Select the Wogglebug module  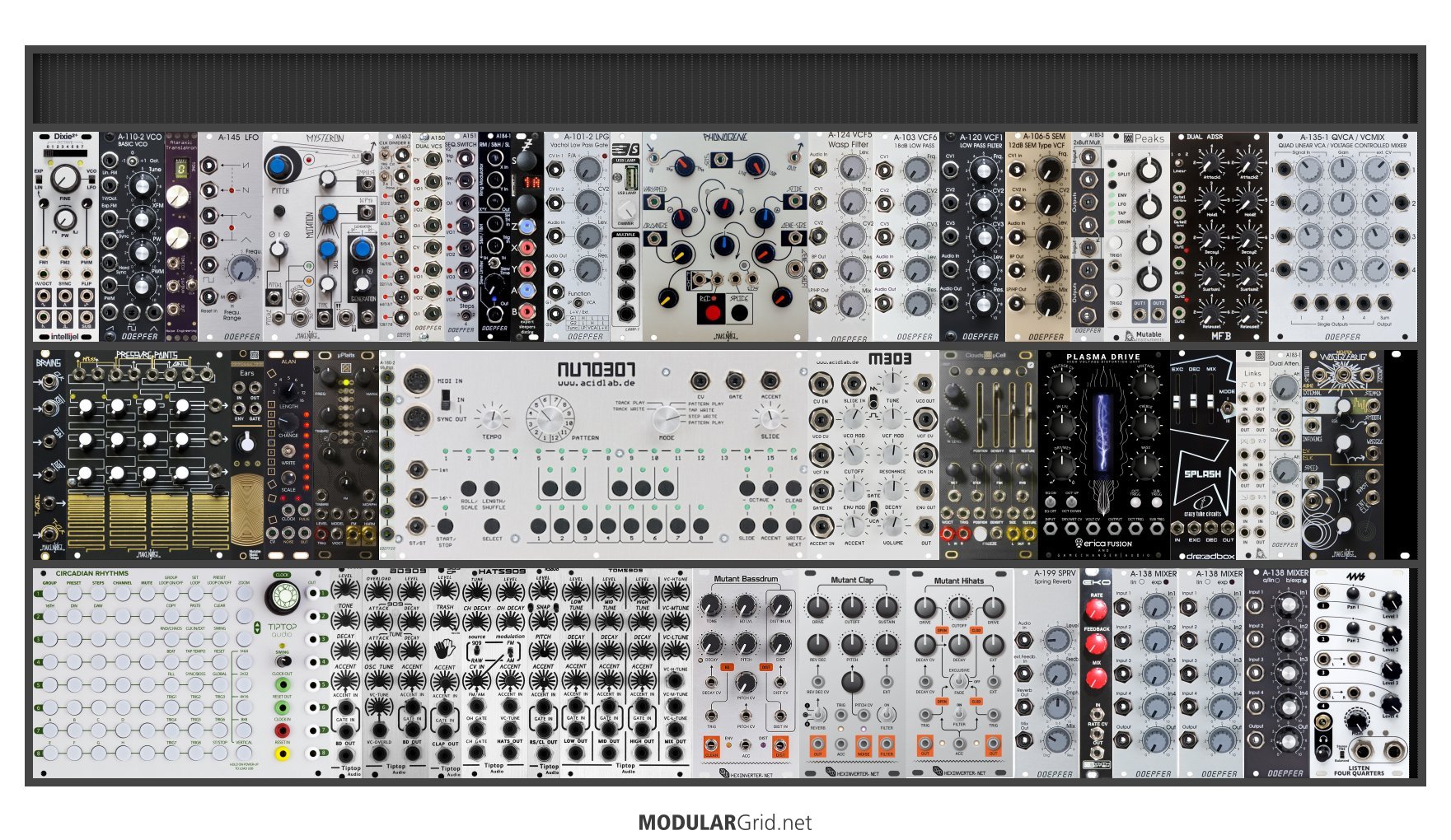tap(1343, 455)
